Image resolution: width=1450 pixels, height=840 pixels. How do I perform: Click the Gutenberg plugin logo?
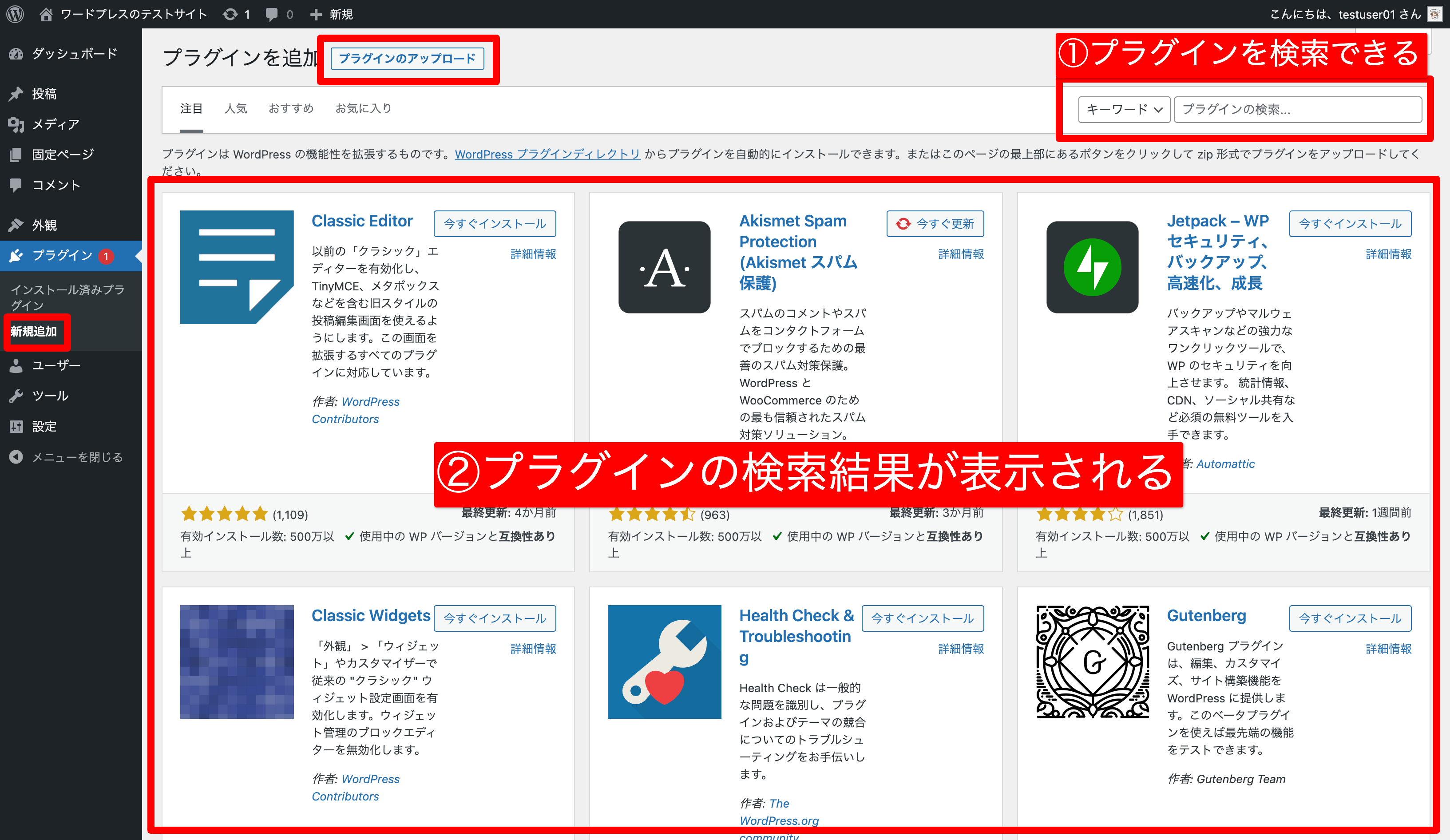1092,662
